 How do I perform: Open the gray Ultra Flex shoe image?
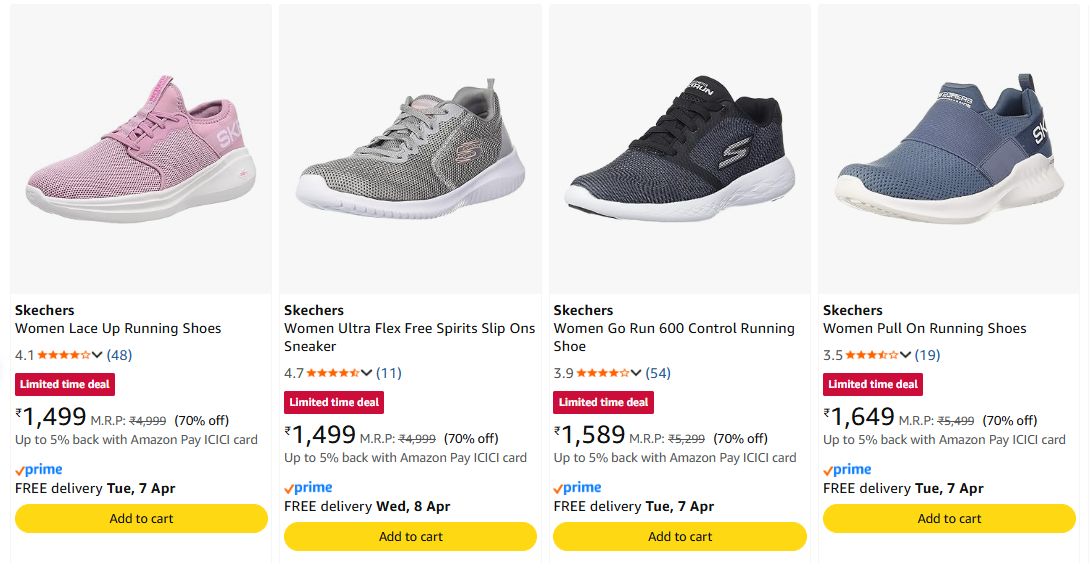click(x=410, y=150)
